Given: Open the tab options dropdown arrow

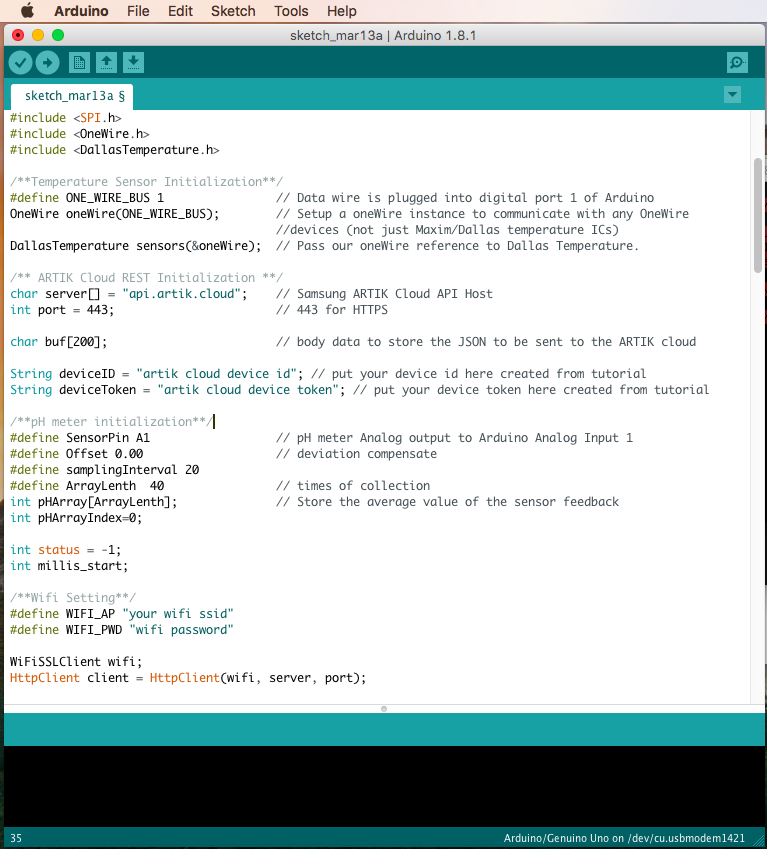Looking at the screenshot, I should (732, 95).
